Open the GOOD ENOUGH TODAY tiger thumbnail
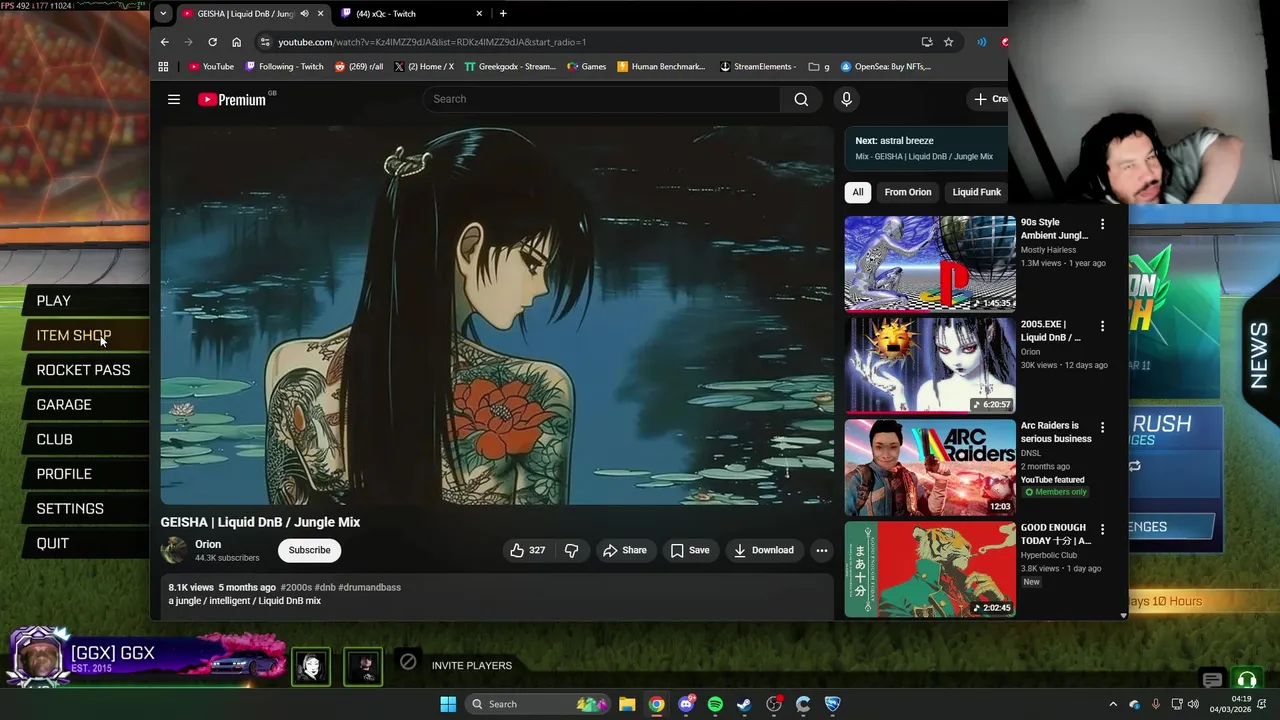 click(930, 569)
